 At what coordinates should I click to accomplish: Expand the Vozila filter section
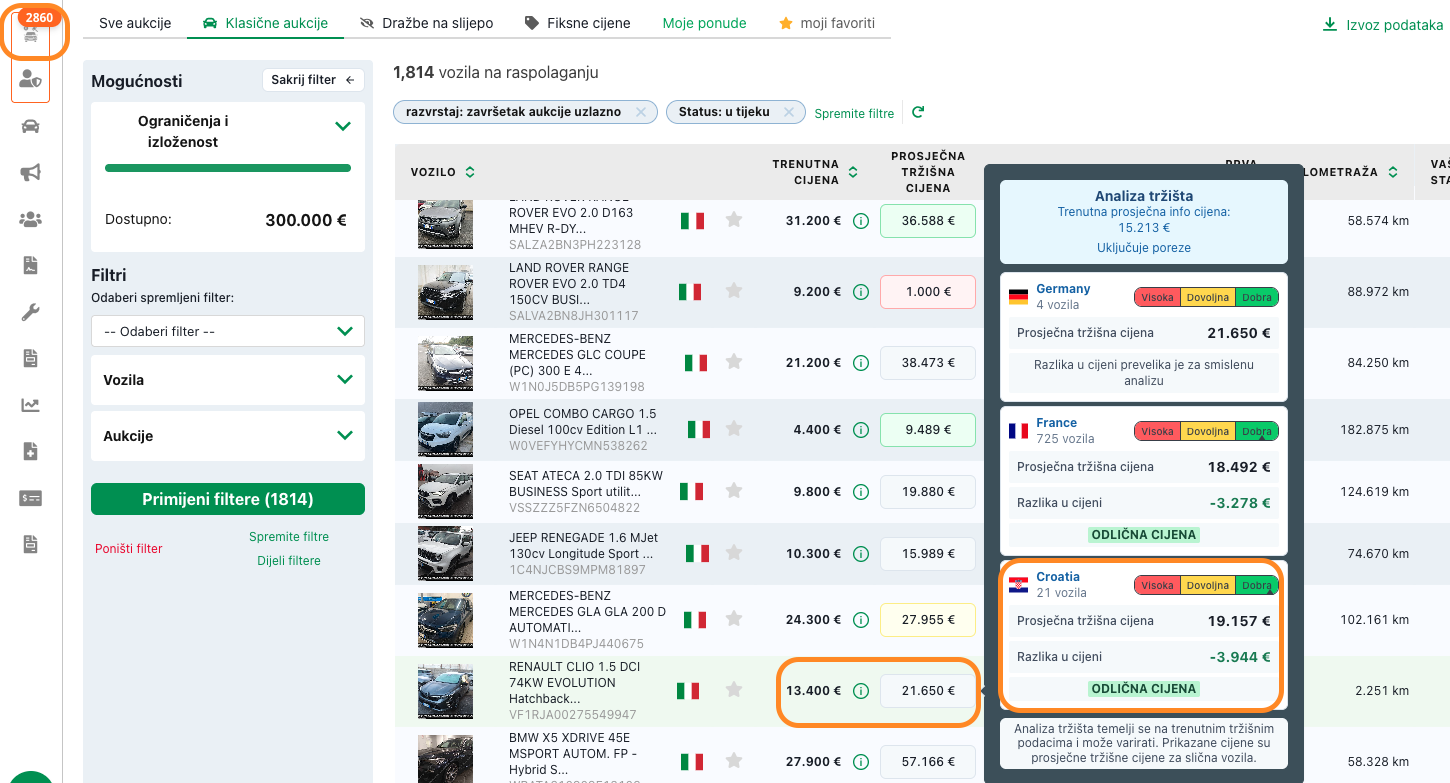[x=228, y=380]
